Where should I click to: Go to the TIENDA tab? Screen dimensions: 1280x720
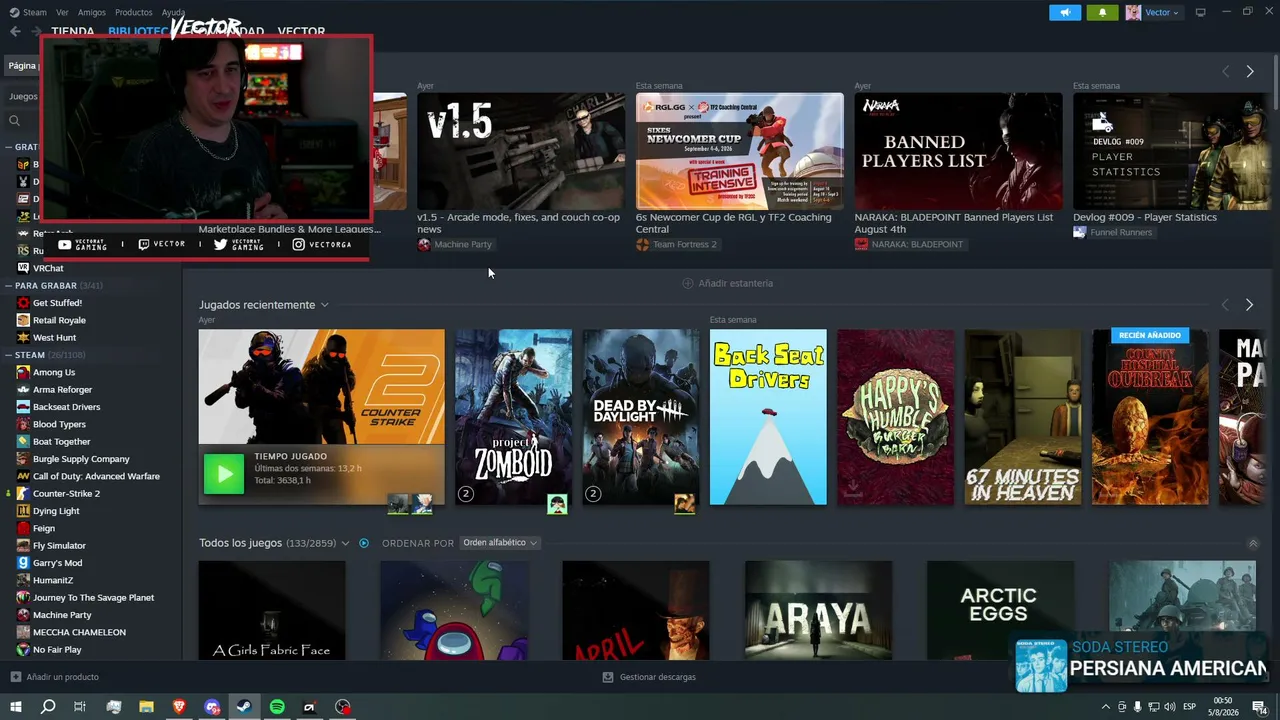click(x=73, y=31)
